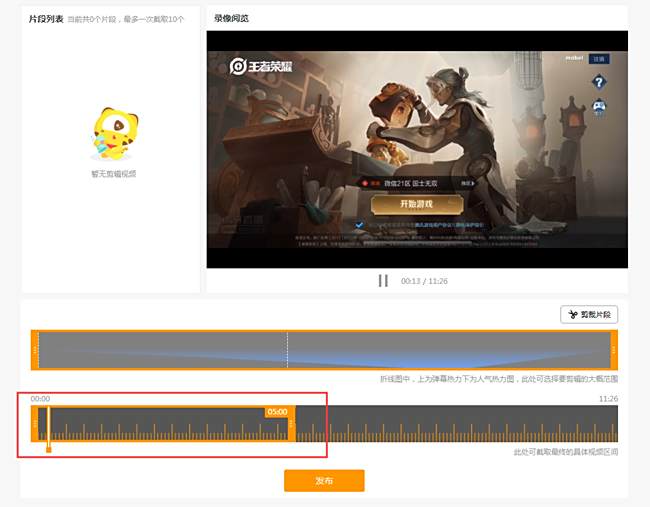The height and width of the screenshot is (507, 650).
Task: Click the 王者荣耀 logo in the video
Action: point(261,66)
